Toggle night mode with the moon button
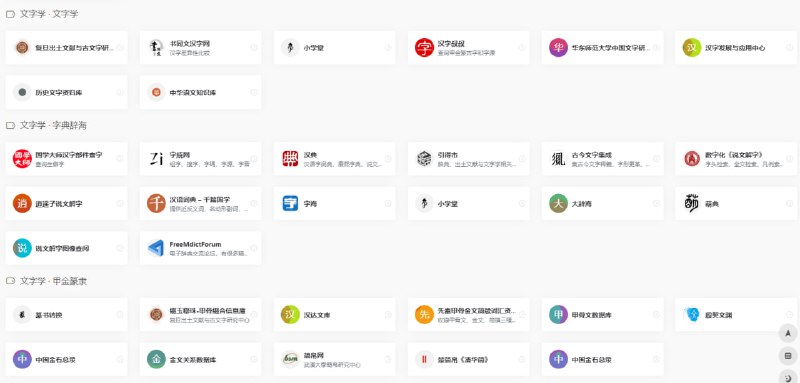 [788, 377]
